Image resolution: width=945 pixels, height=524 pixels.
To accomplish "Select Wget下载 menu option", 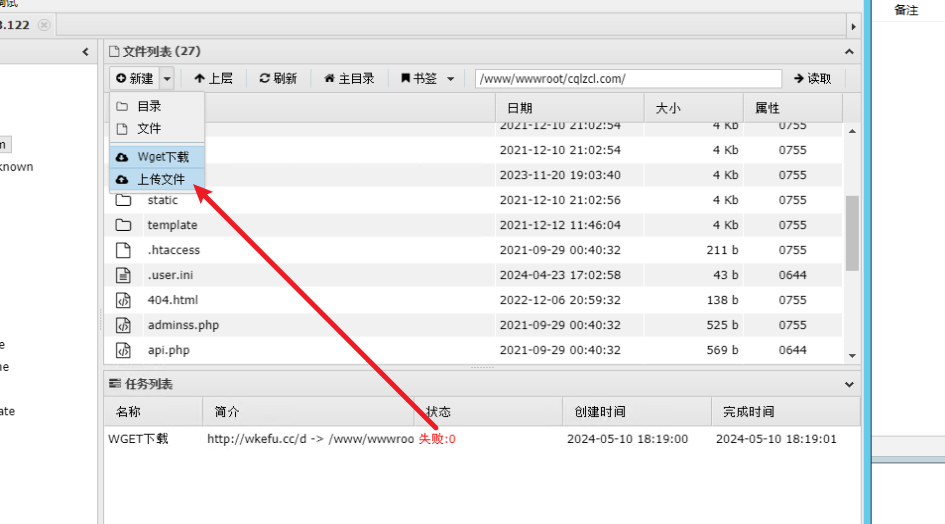I will click(162, 157).
